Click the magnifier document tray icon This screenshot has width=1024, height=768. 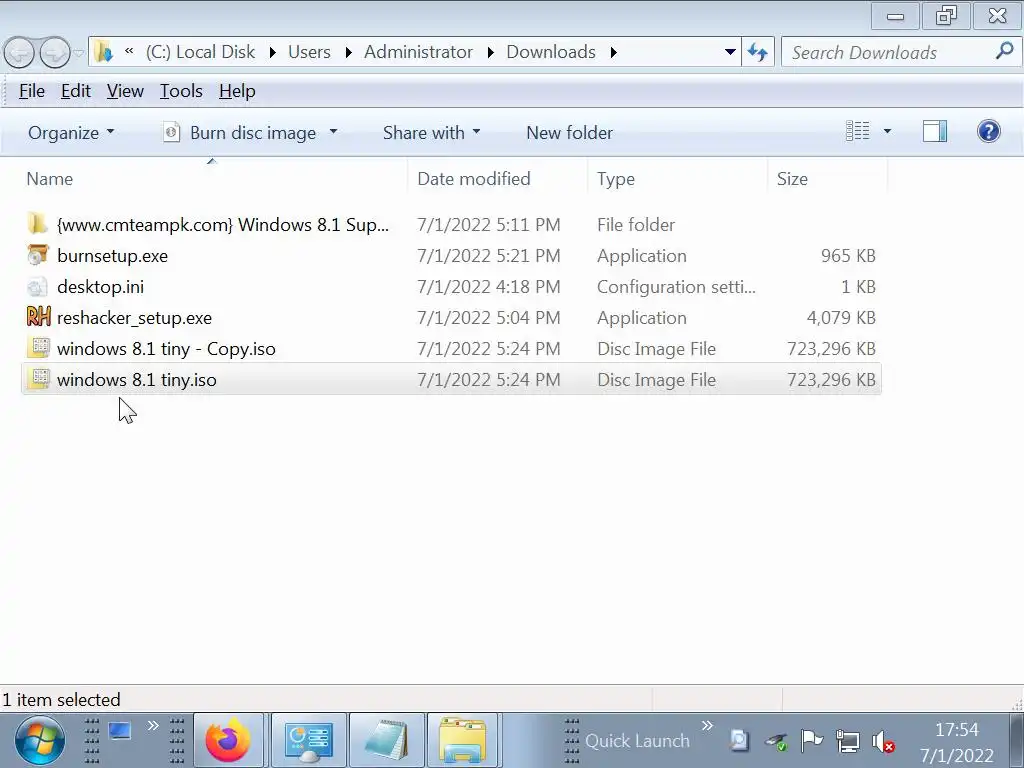point(739,741)
